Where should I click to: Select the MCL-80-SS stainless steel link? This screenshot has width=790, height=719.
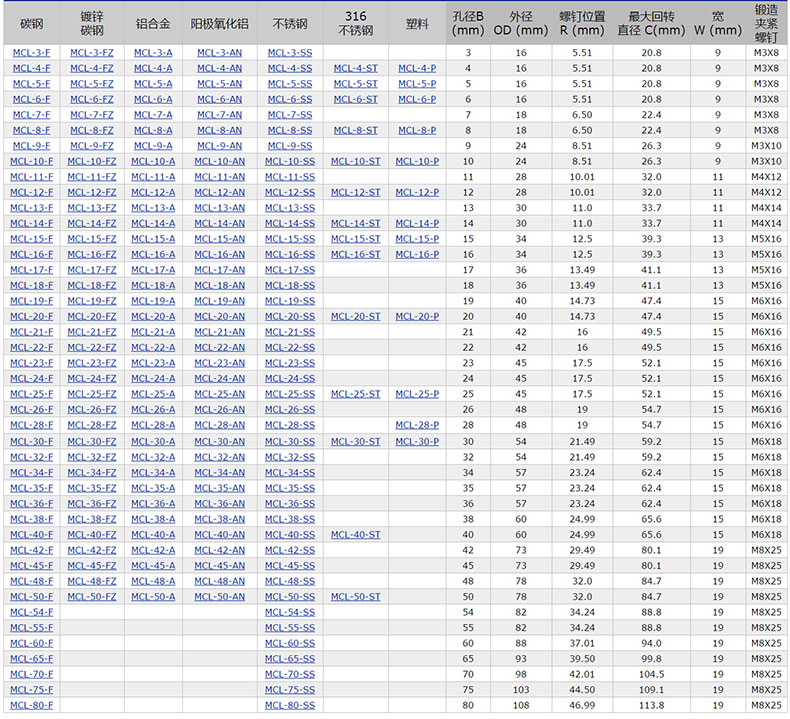coord(289,705)
